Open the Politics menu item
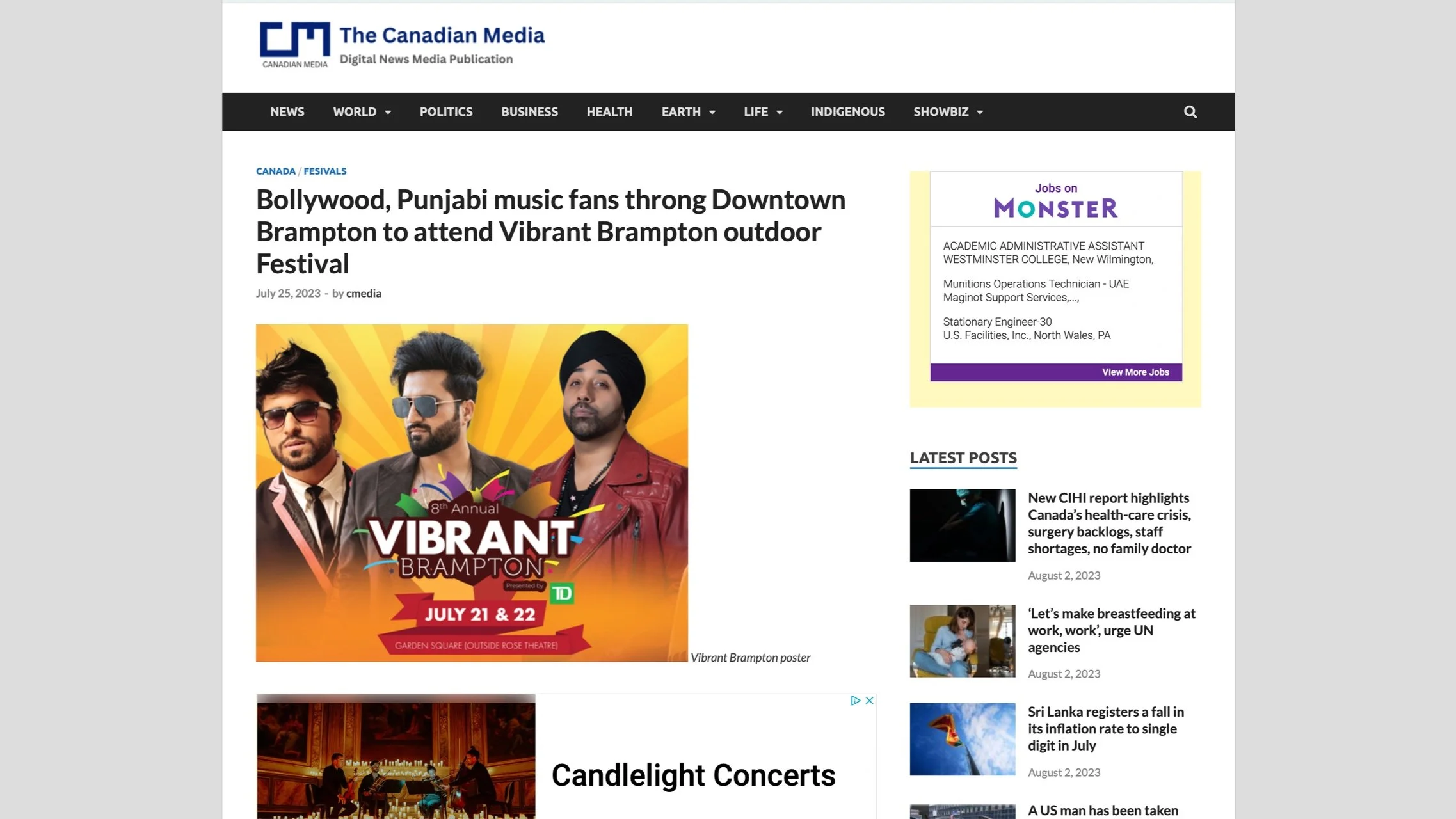1456x819 pixels. pyautogui.click(x=446, y=112)
